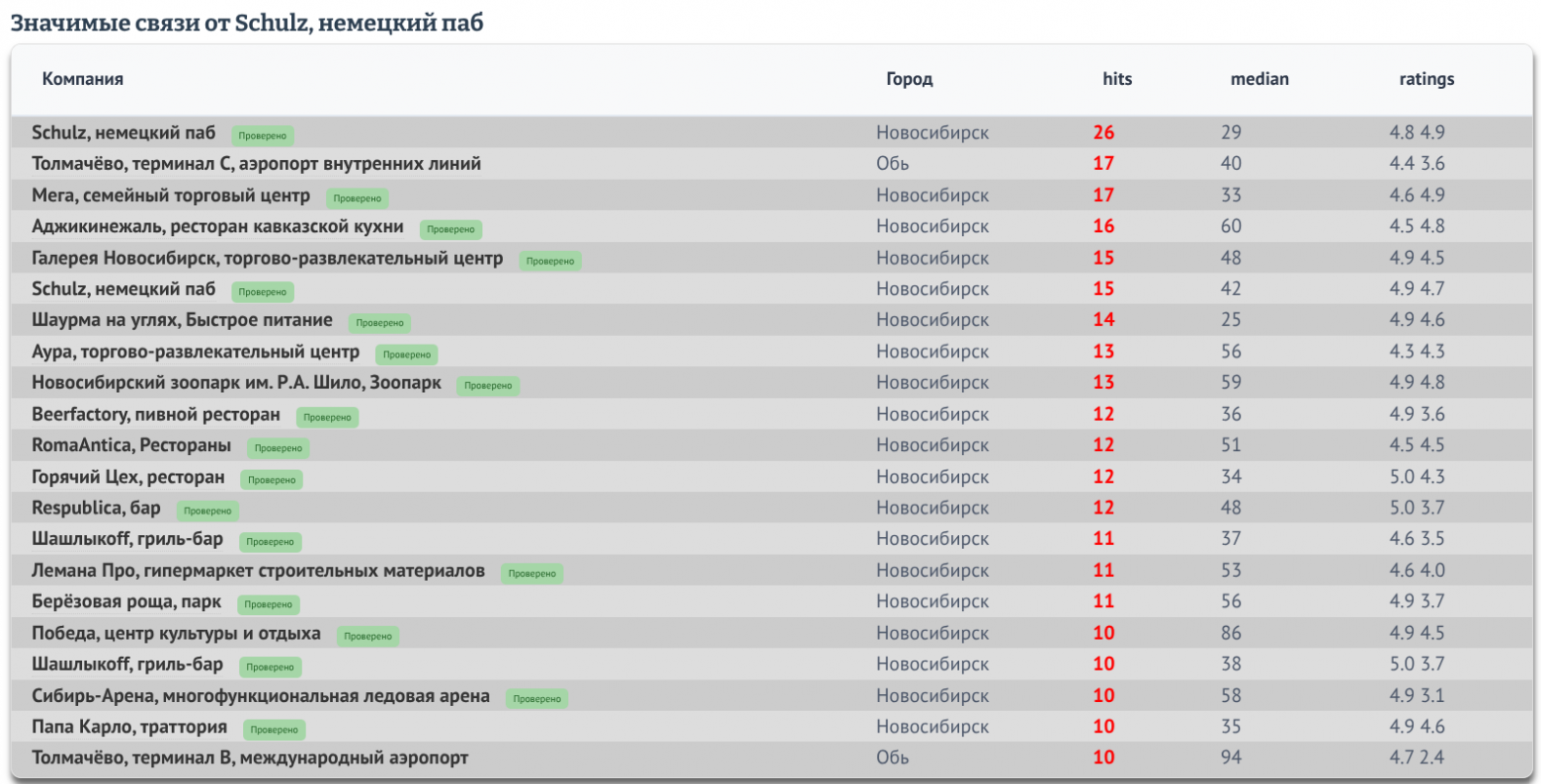Image resolution: width=1541 pixels, height=784 pixels.
Task: Click the ratings value "4.7 2.4"
Action: tap(1417, 758)
